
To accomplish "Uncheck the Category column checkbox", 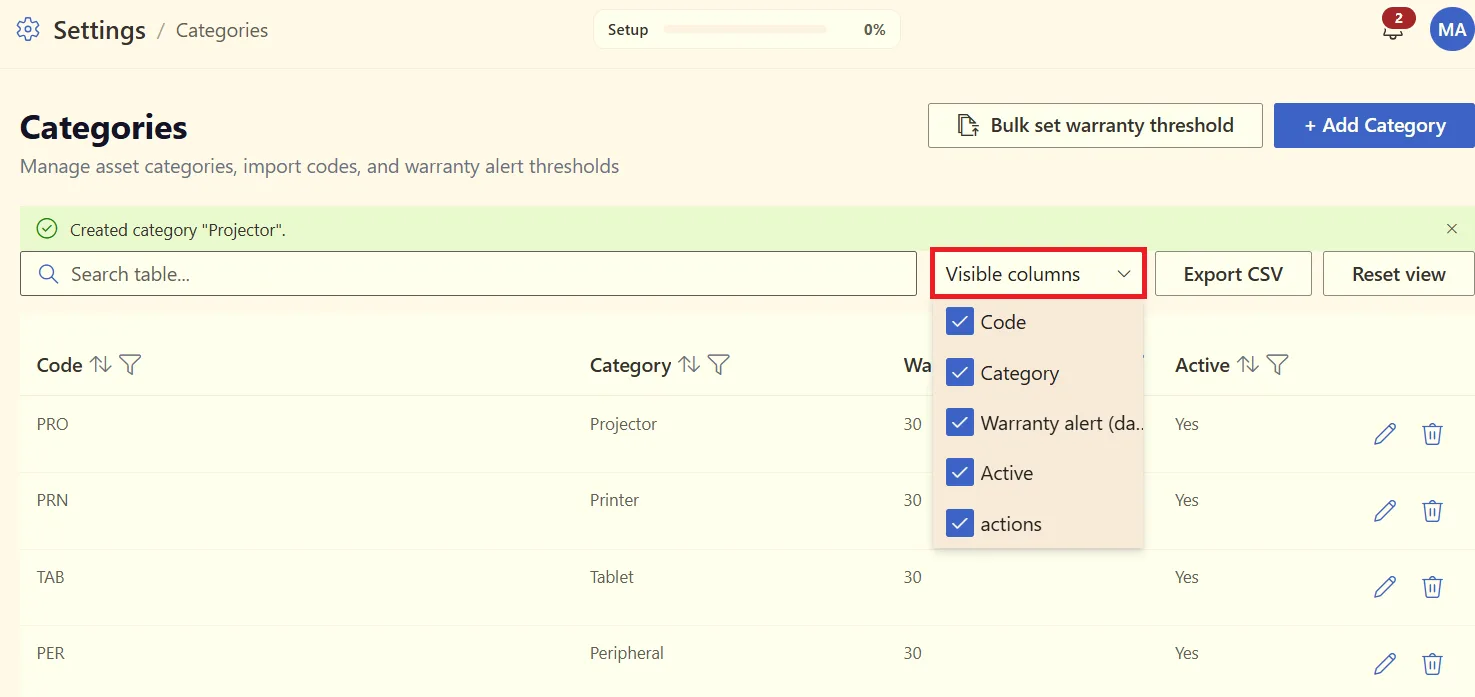I will coord(960,373).
